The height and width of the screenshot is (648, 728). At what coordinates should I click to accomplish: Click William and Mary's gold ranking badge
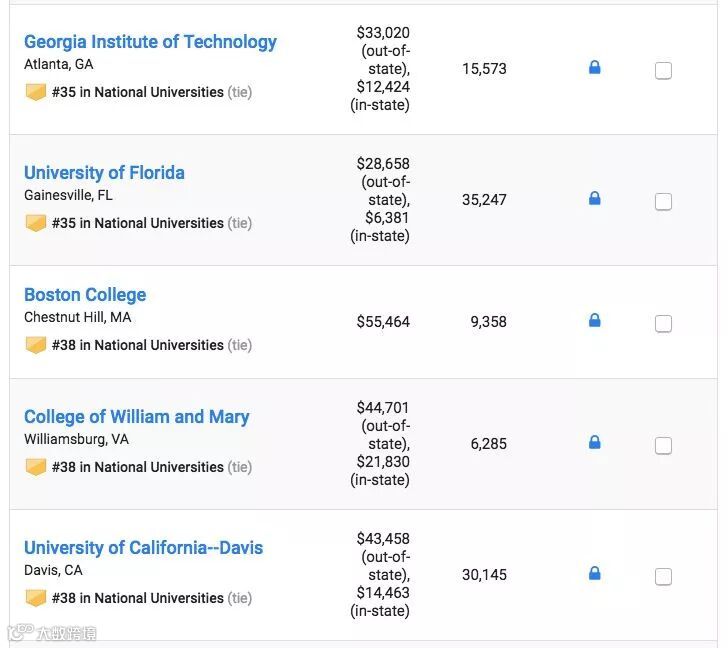36,467
